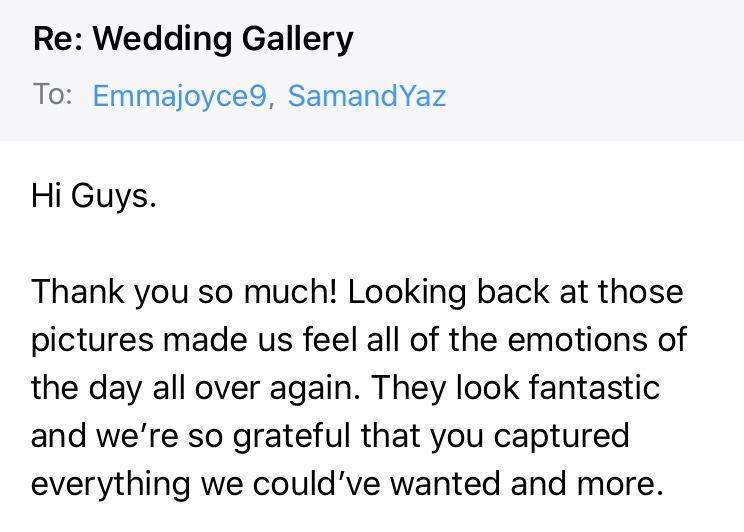Click the word emotions in message
The width and height of the screenshot is (744, 532).
[577, 340]
